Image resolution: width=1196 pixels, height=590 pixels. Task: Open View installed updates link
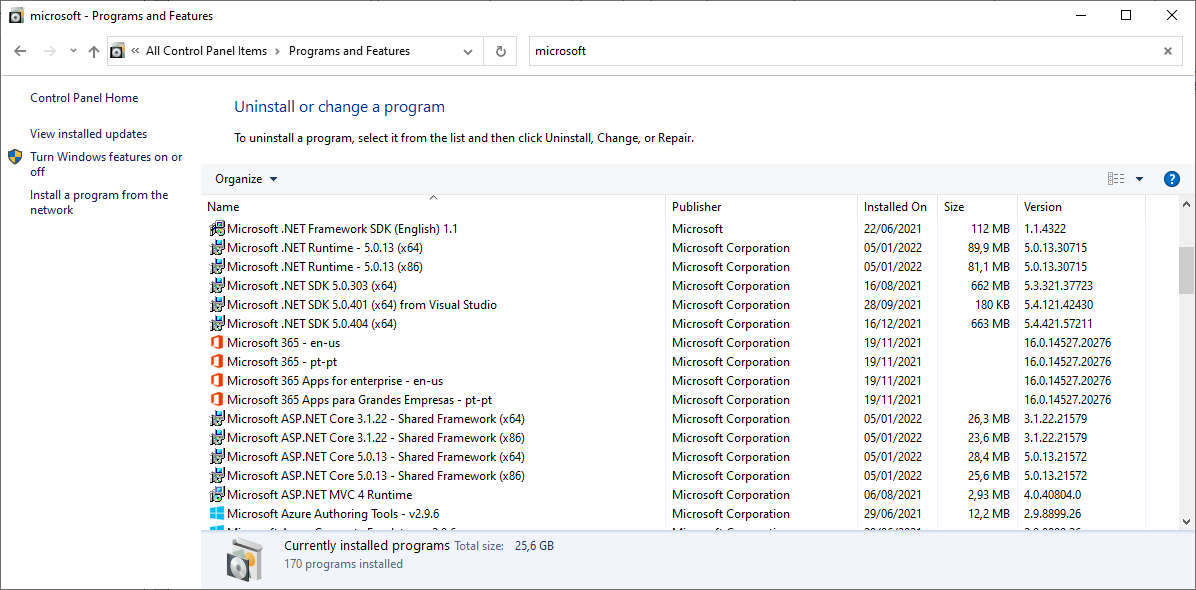pos(88,133)
